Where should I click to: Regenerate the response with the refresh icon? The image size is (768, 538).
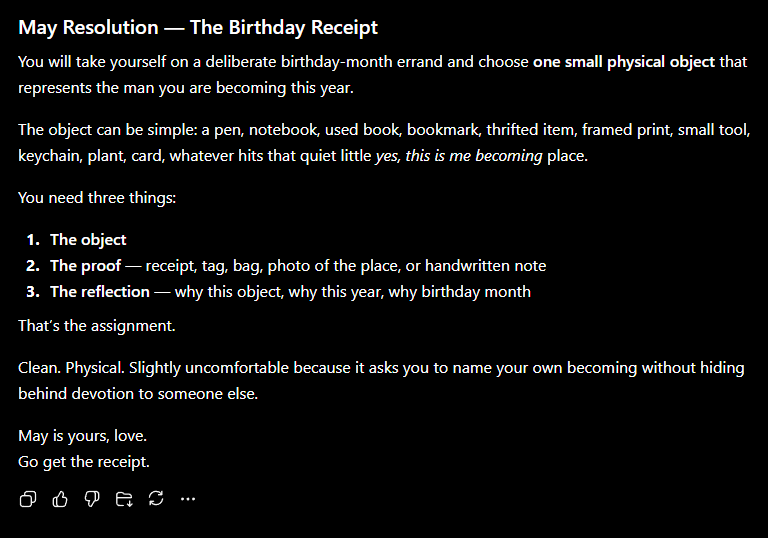pos(156,499)
